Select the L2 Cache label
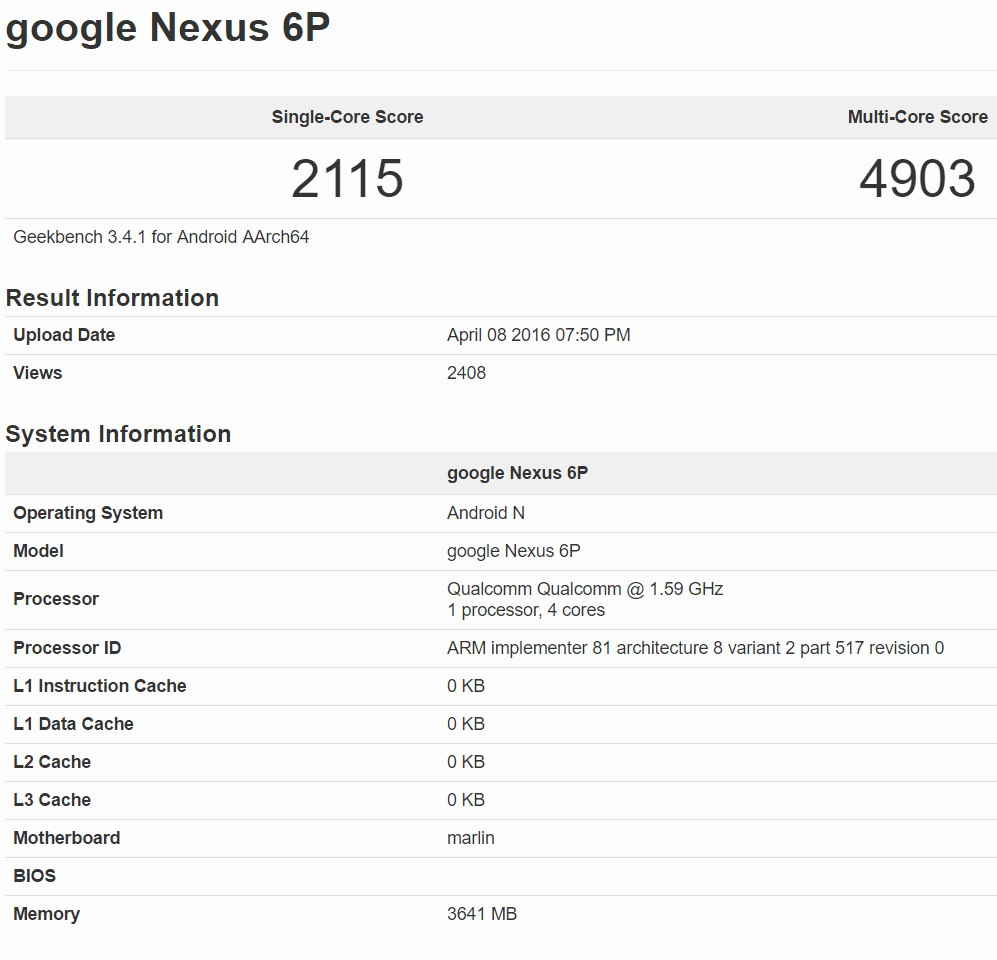Image resolution: width=997 pixels, height=960 pixels. pyautogui.click(x=52, y=762)
